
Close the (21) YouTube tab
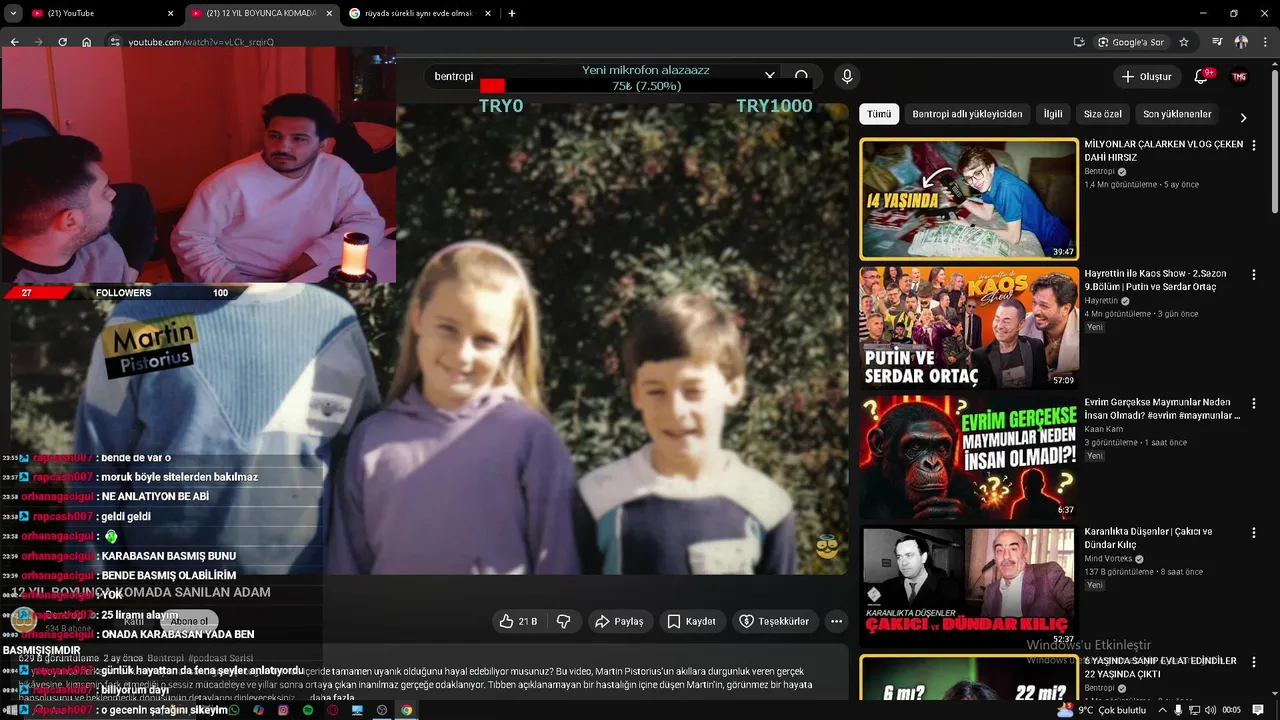(x=170, y=13)
